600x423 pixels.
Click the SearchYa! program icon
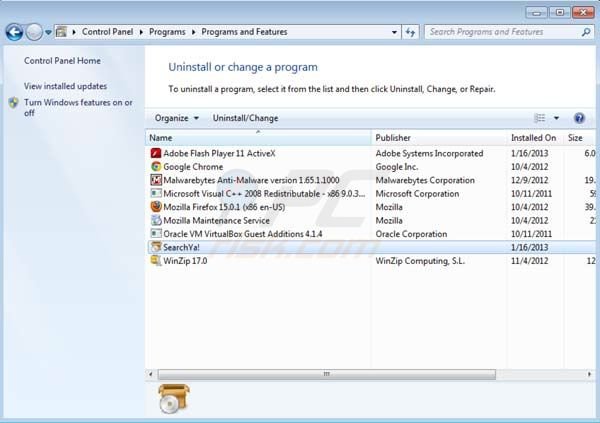tap(156, 247)
